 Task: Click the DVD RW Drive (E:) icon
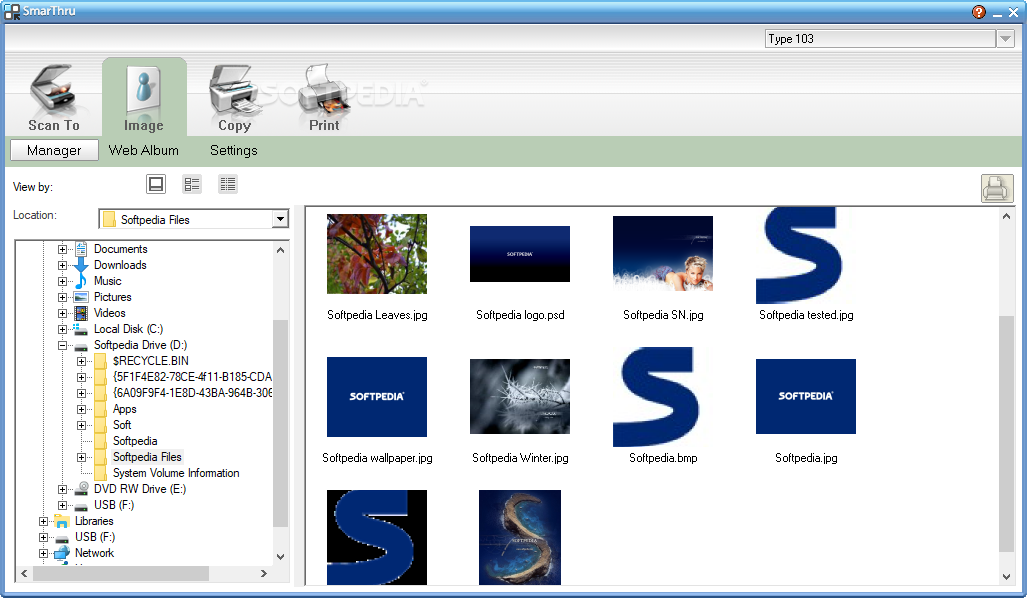[x=81, y=489]
